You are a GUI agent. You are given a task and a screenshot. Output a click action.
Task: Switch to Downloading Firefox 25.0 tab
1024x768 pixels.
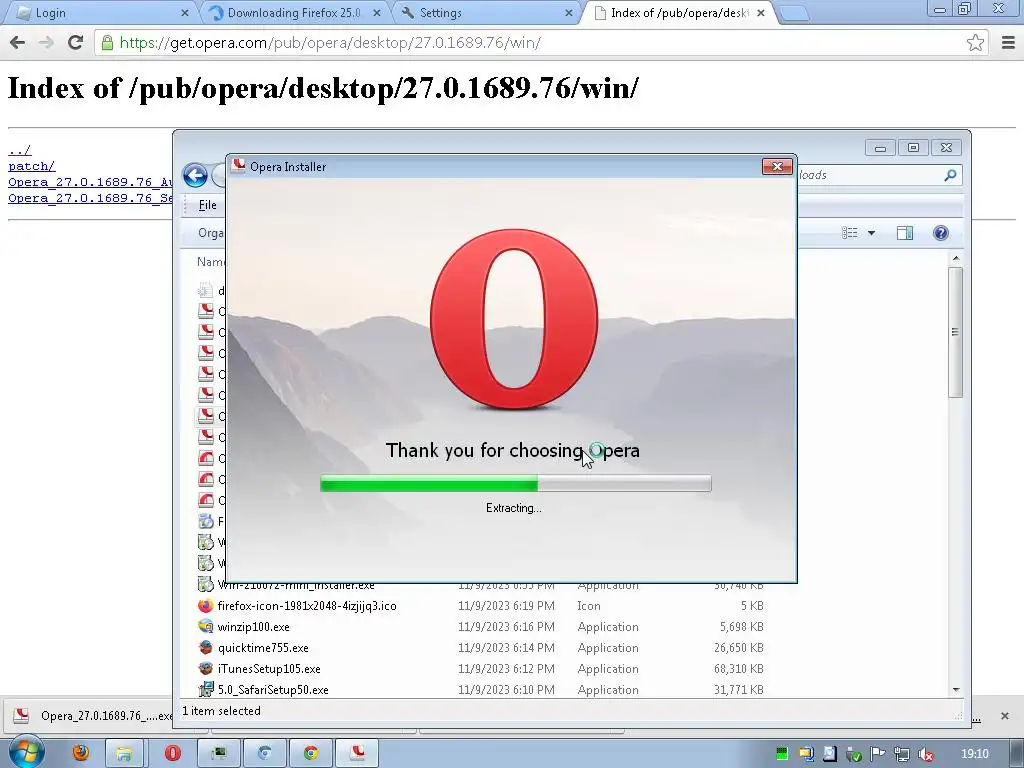294,12
